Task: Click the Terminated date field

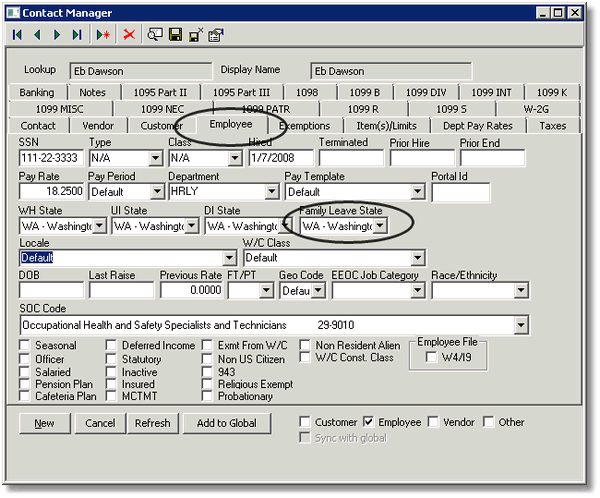Action: 351,158
